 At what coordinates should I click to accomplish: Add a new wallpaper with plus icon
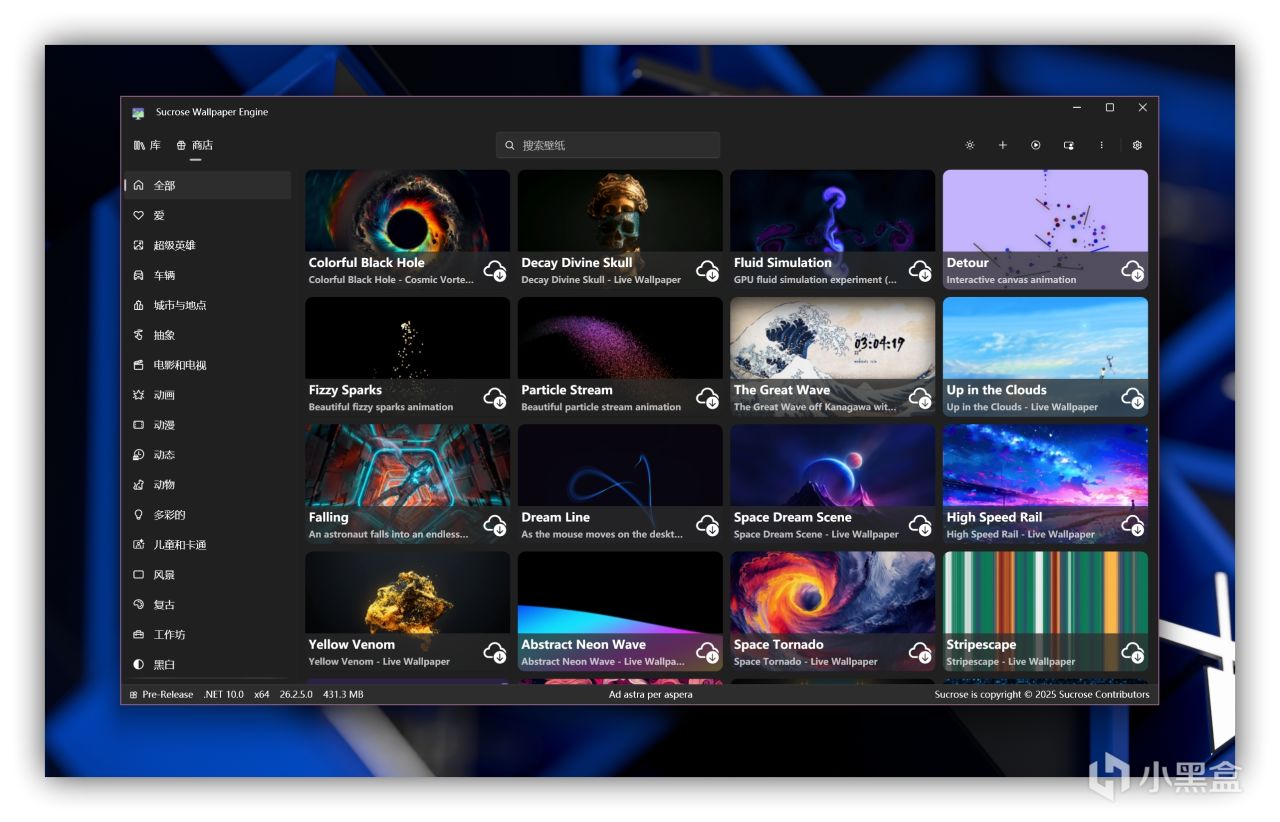[1003, 145]
